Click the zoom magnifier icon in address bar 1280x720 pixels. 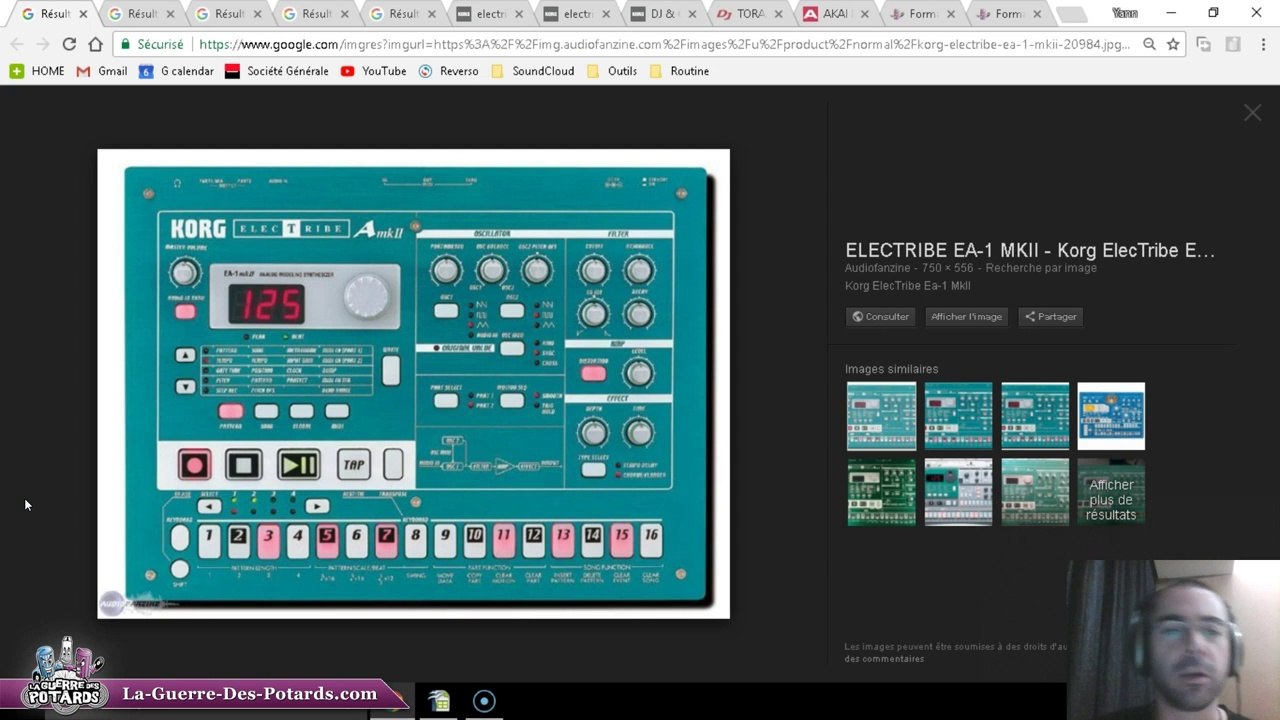point(1150,44)
